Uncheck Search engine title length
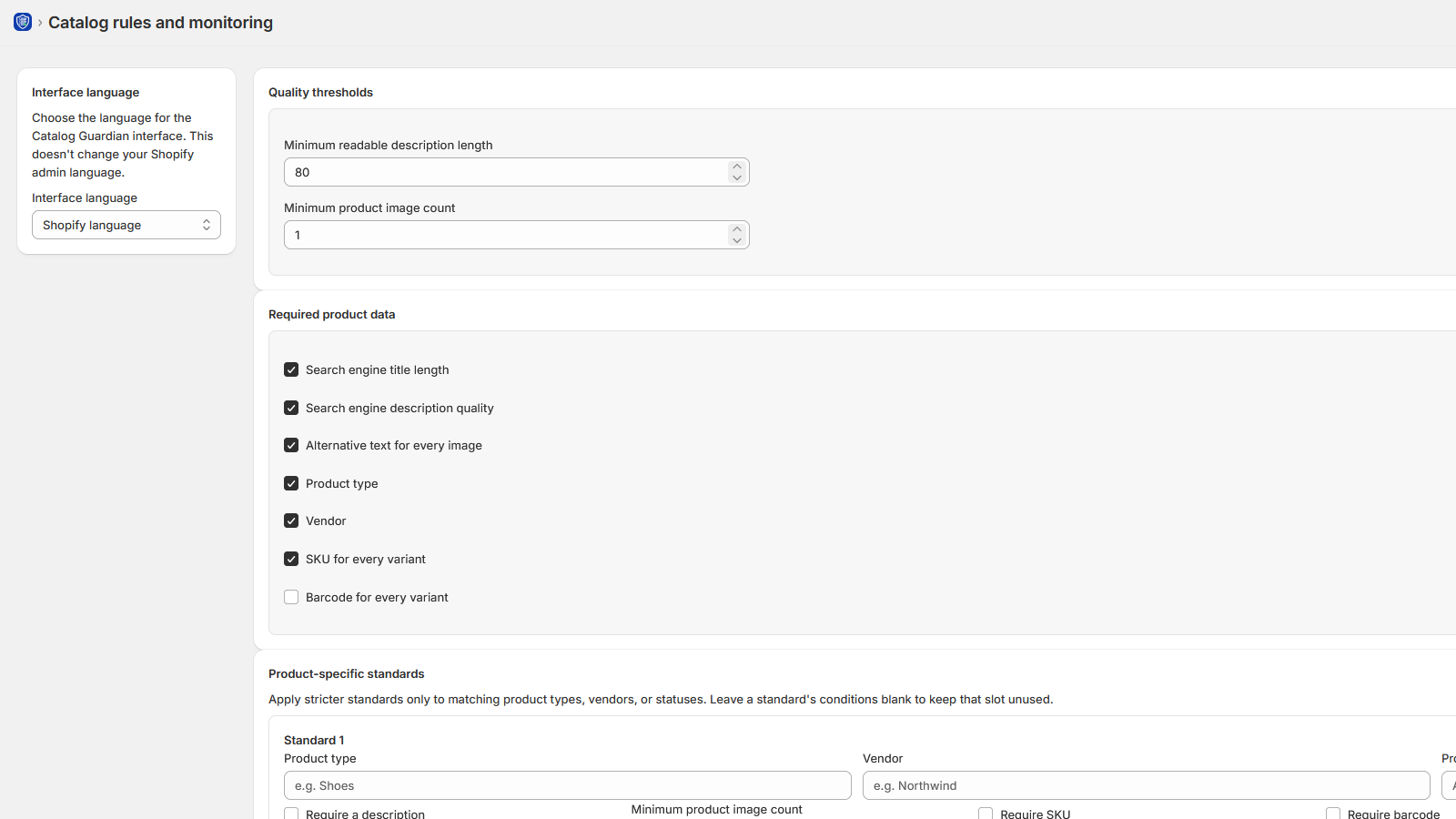Screen dimensions: 1456x819 [291, 369]
